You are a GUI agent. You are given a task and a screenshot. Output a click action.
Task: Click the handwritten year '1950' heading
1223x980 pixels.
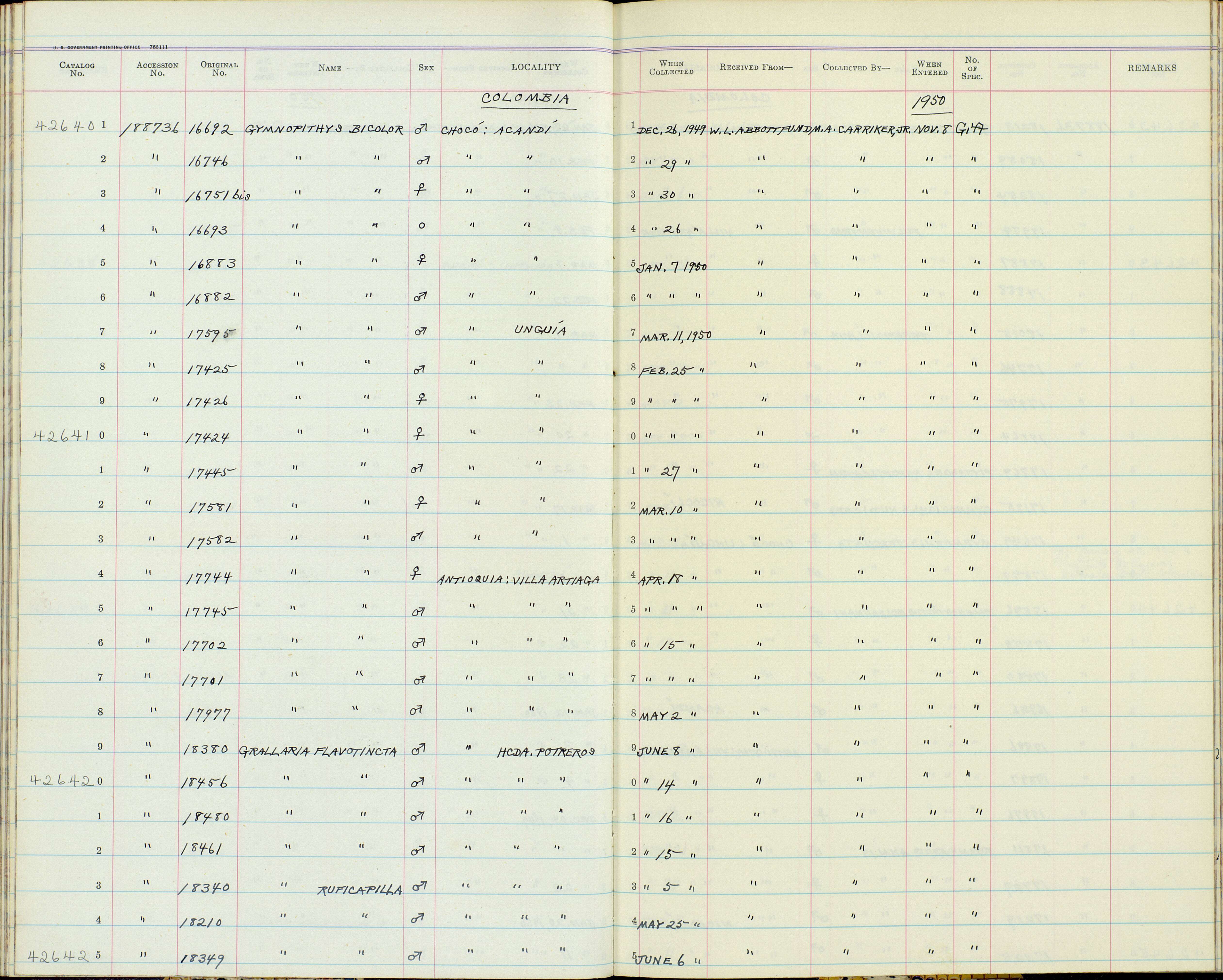[929, 102]
